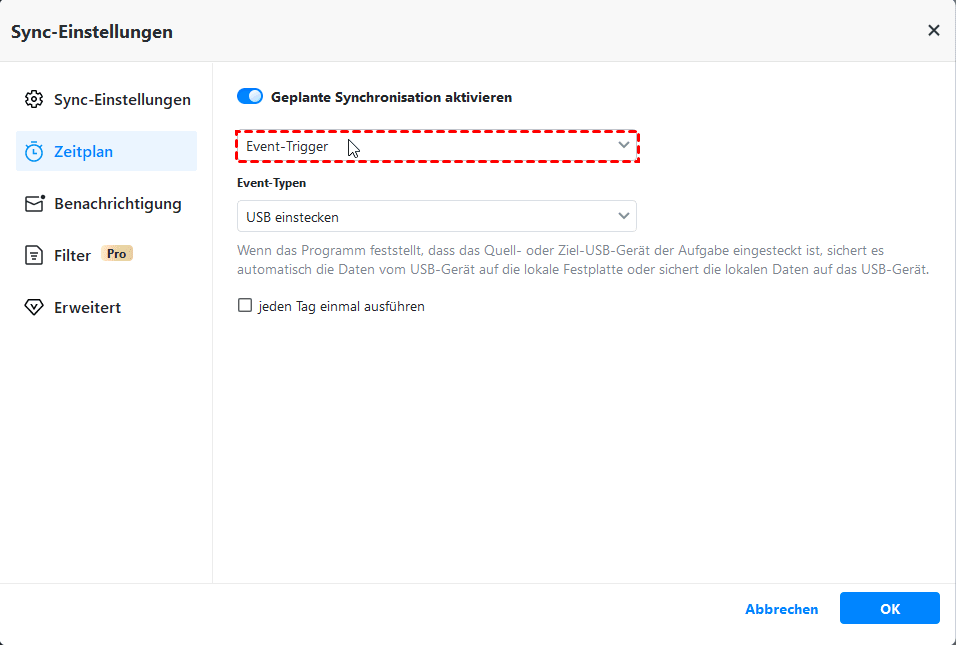Click the diamond icon for Erweitert

34,308
